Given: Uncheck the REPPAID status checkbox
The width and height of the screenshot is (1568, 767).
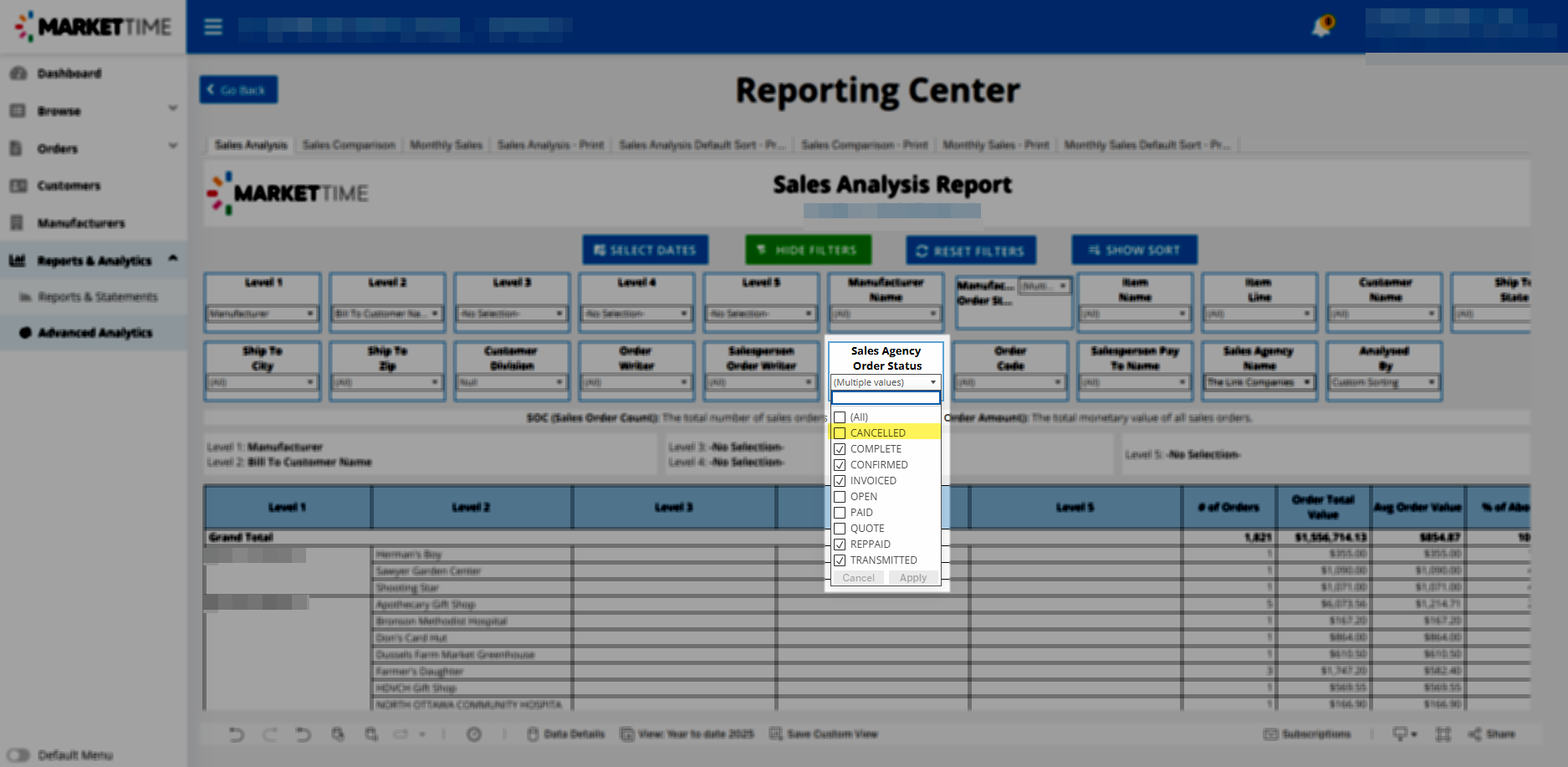Looking at the screenshot, I should [840, 545].
